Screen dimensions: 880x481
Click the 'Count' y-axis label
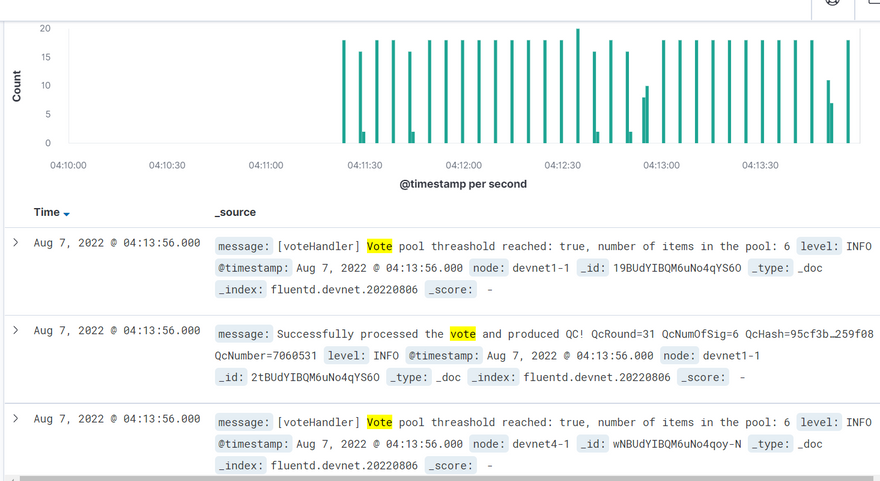[x=16, y=86]
